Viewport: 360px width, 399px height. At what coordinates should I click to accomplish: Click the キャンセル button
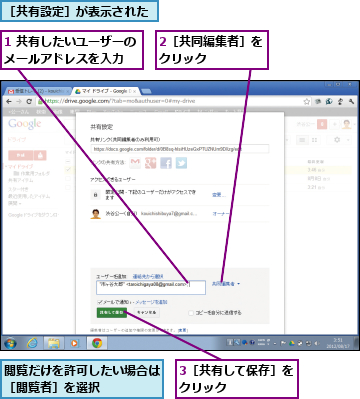pos(147,312)
